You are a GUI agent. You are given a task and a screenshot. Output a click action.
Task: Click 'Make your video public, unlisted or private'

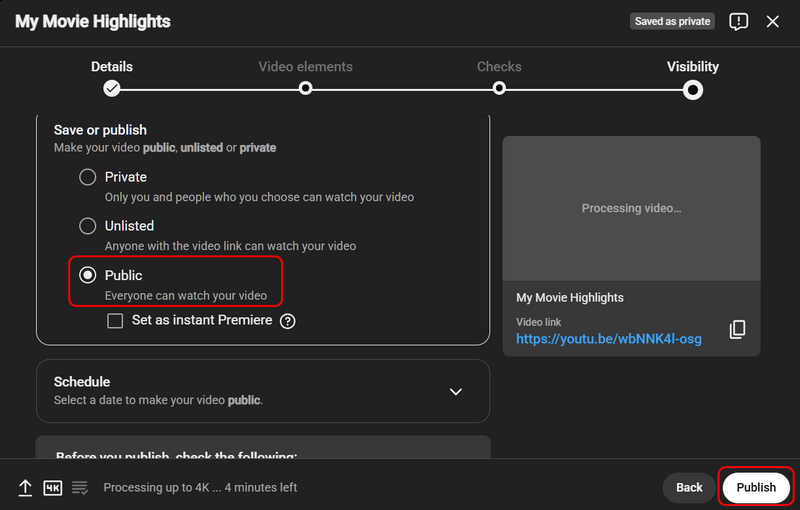pos(165,148)
